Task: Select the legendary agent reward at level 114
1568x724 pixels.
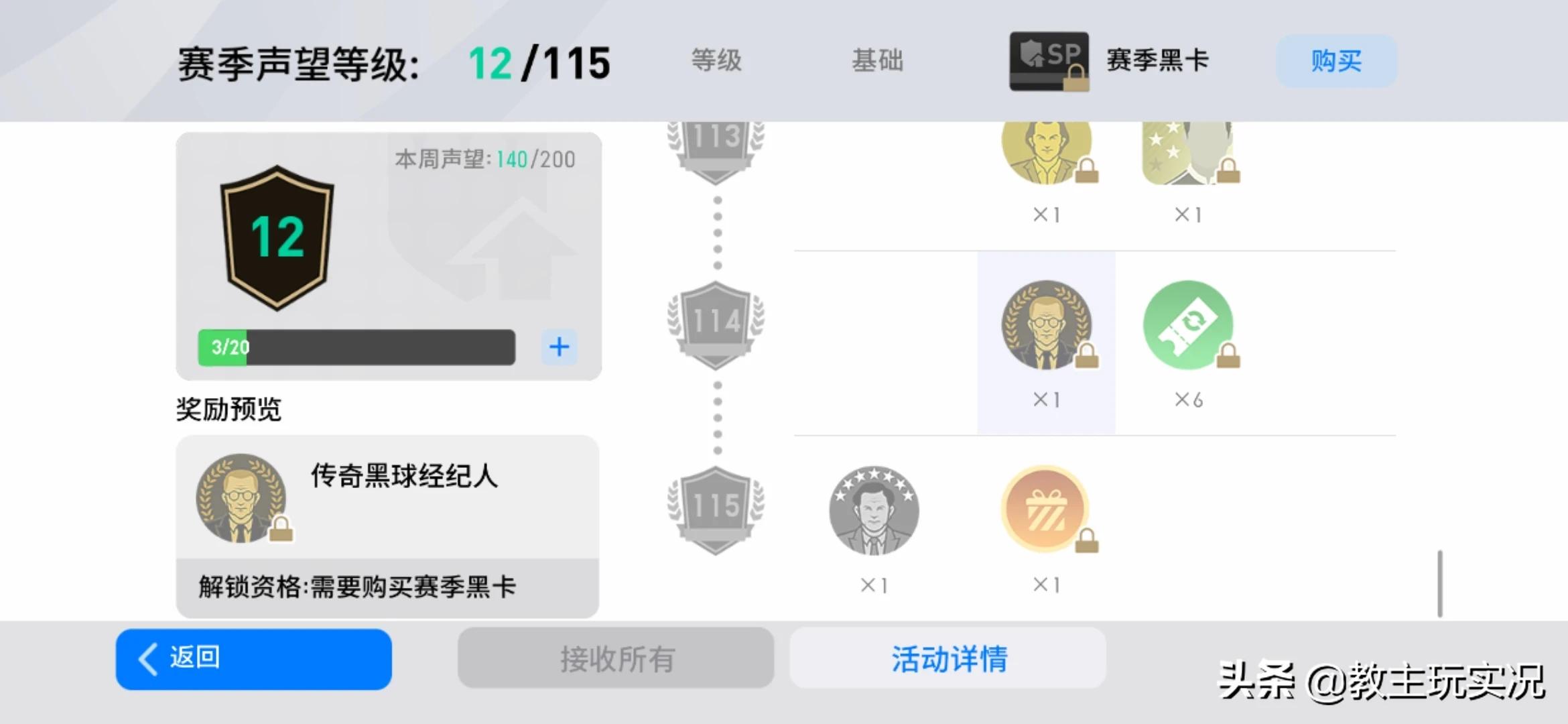Action: tap(1047, 325)
